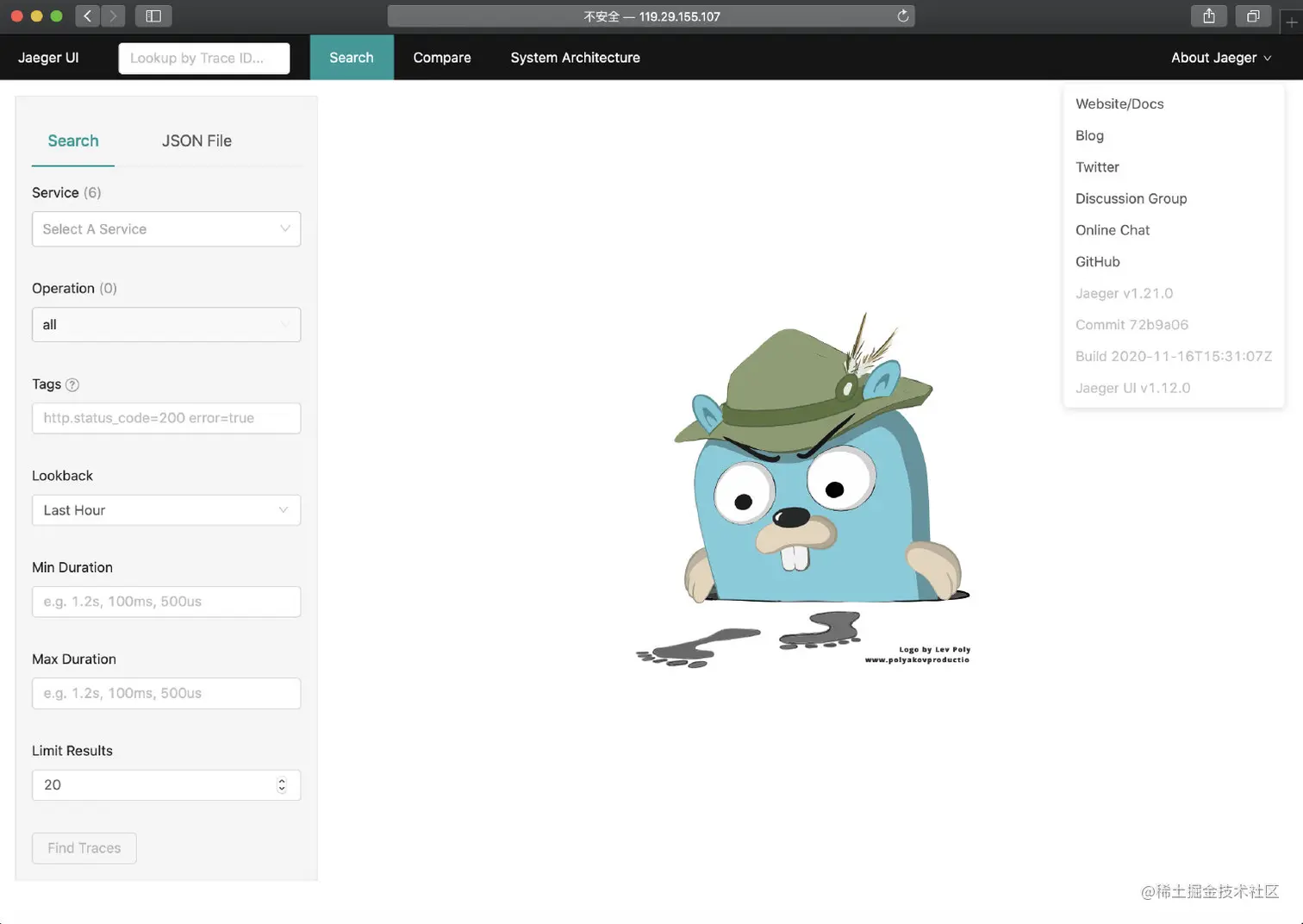Image resolution: width=1303 pixels, height=924 pixels.
Task: Show all tabs overview icon
Action: point(1253,16)
